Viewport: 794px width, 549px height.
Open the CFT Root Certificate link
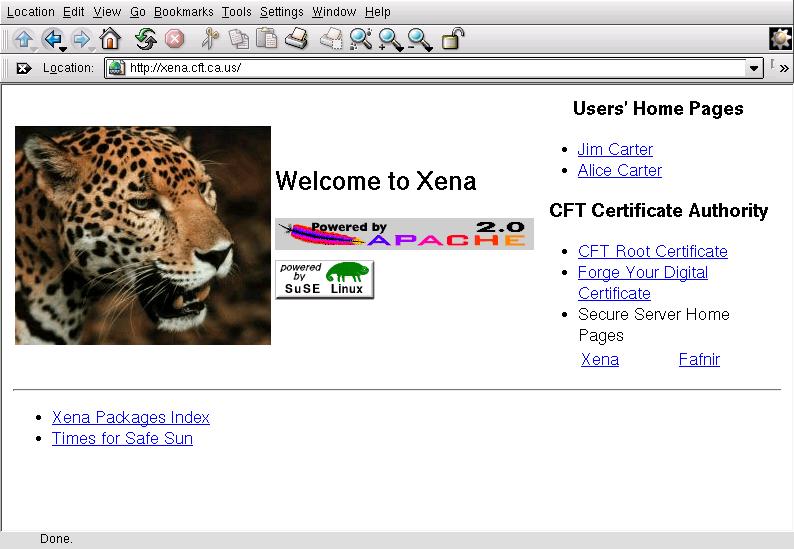click(x=652, y=251)
